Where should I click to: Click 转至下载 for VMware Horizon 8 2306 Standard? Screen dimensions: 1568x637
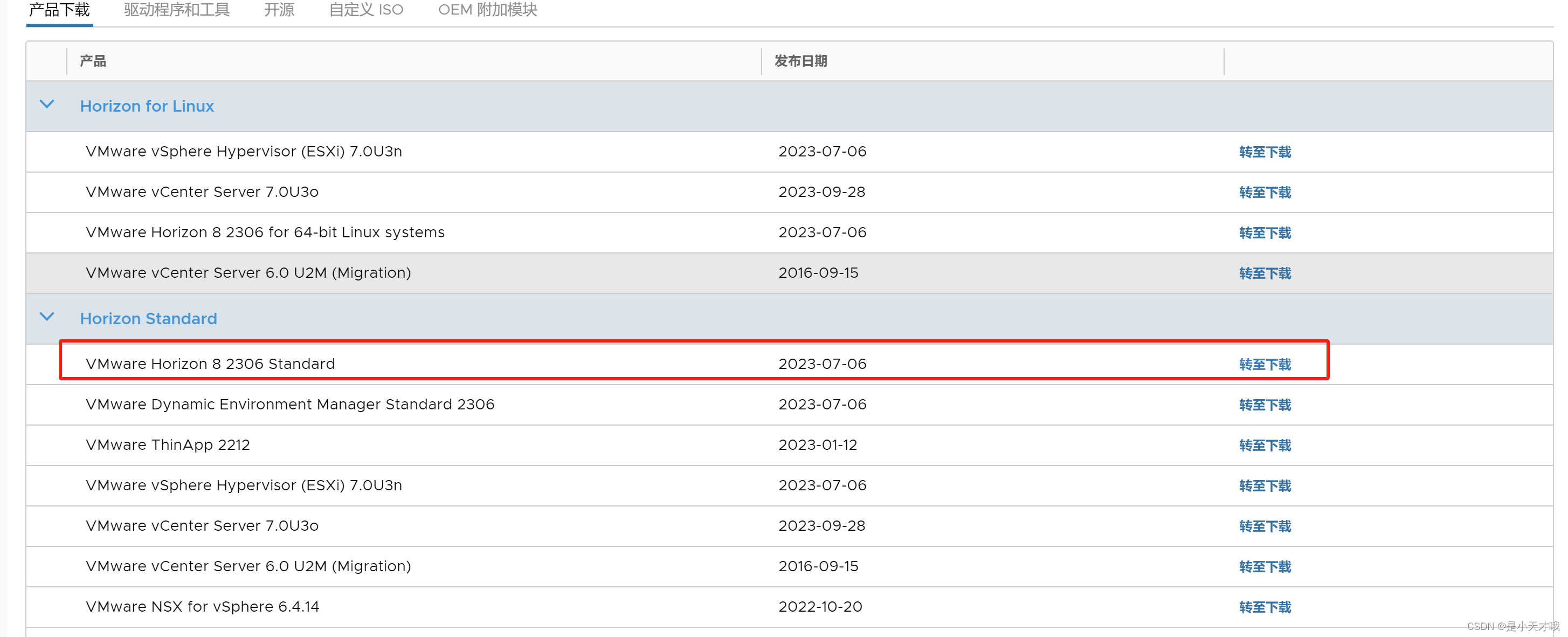point(1265,364)
